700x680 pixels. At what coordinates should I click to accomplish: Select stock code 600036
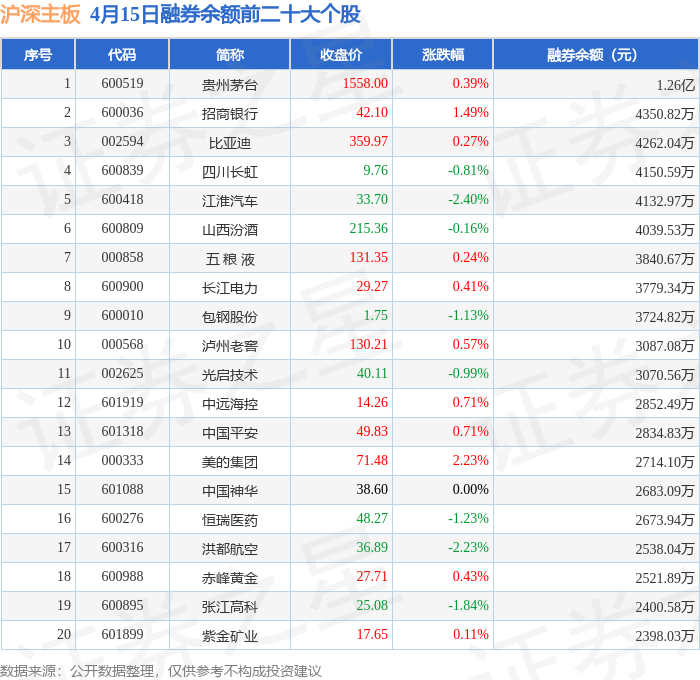[x=122, y=113]
